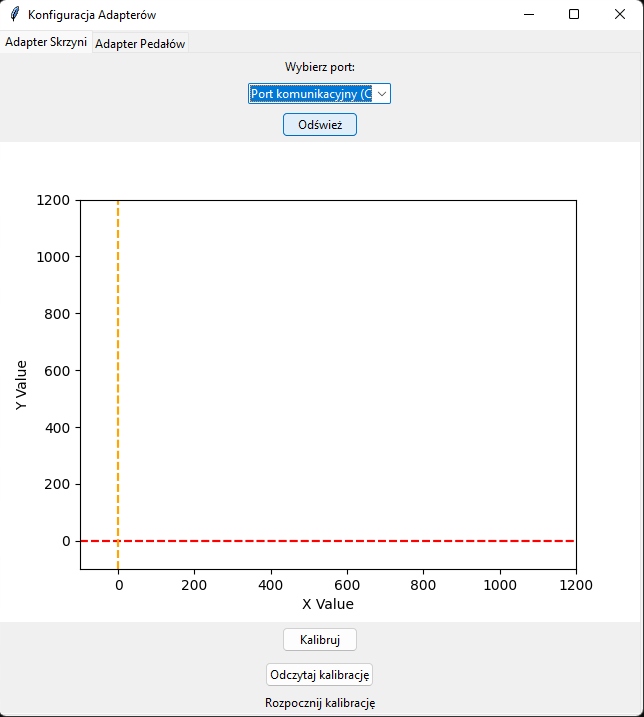644x717 pixels.
Task: Expand the port dropdown arrow
Action: coord(381,94)
